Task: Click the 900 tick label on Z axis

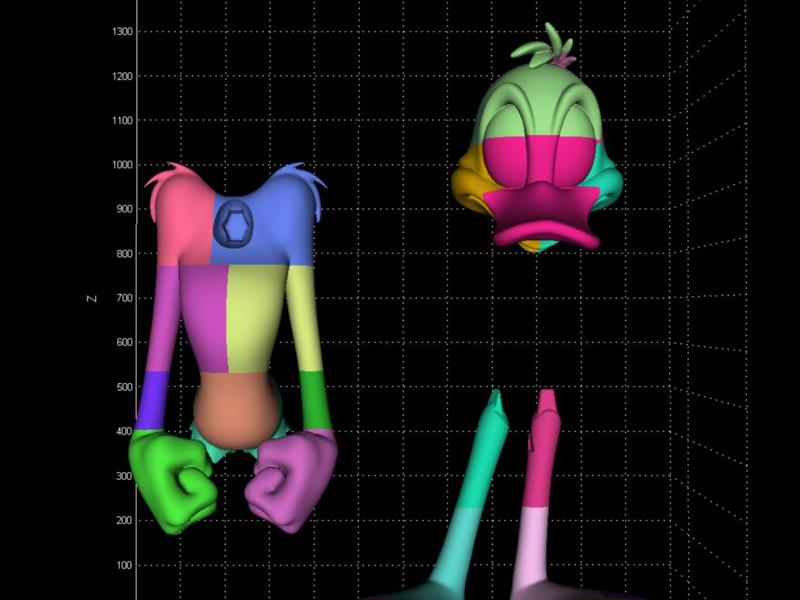Action: pyautogui.click(x=124, y=209)
